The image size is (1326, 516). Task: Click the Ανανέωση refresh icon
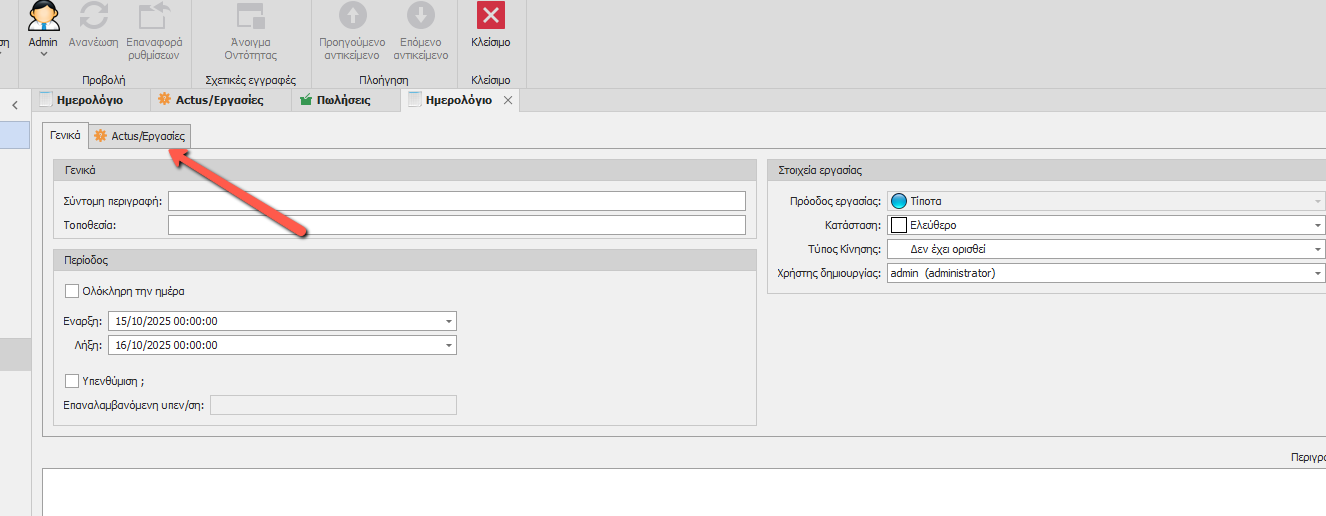[x=94, y=17]
